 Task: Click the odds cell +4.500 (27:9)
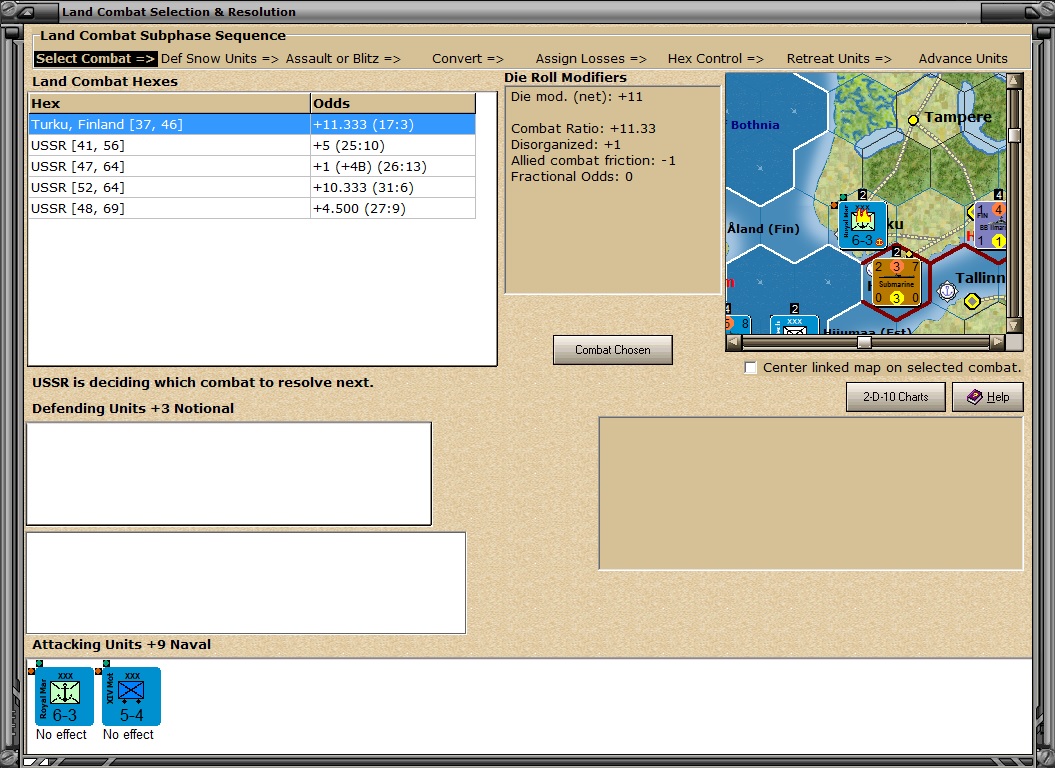(393, 208)
